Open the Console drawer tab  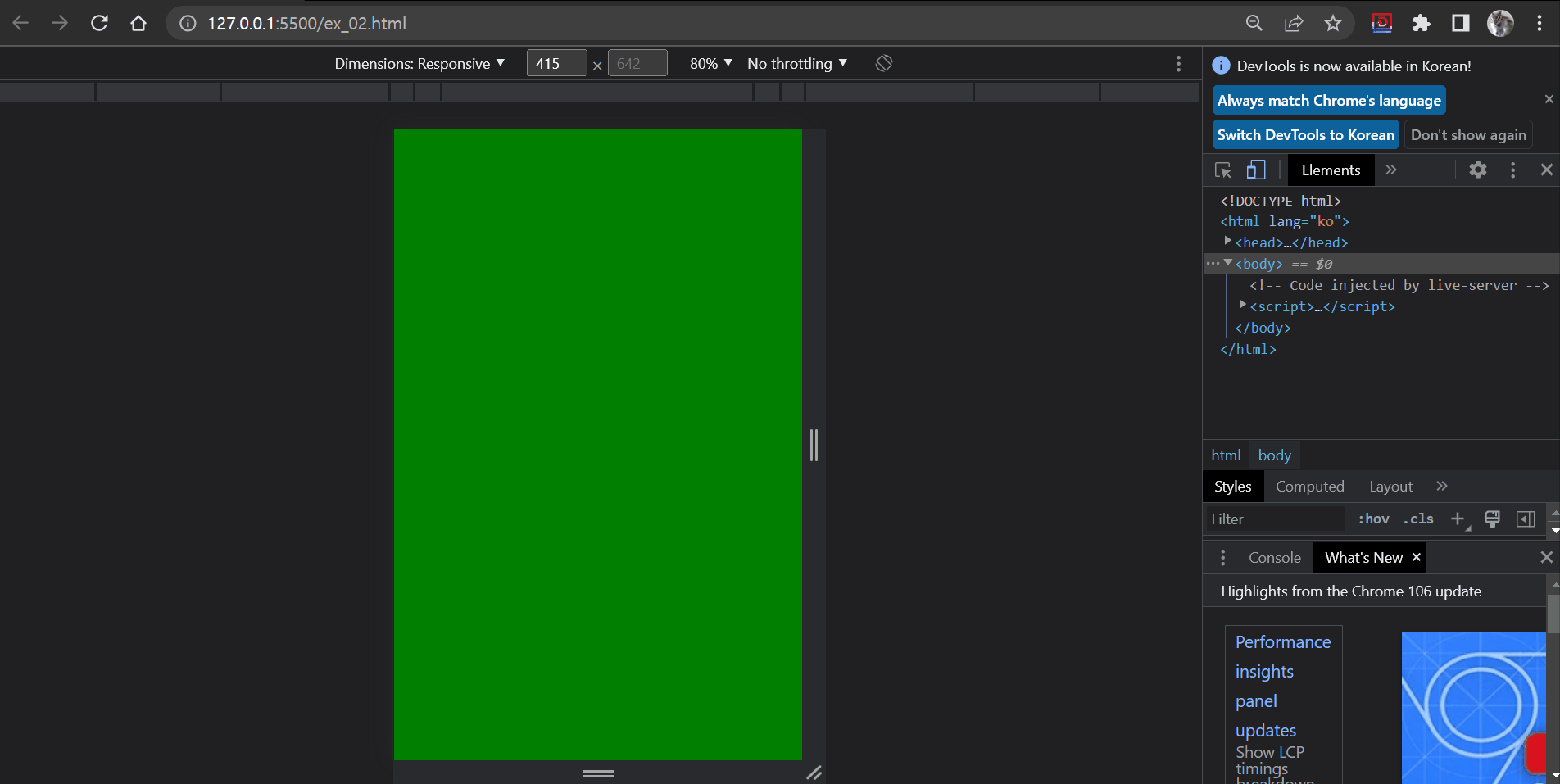(x=1274, y=557)
